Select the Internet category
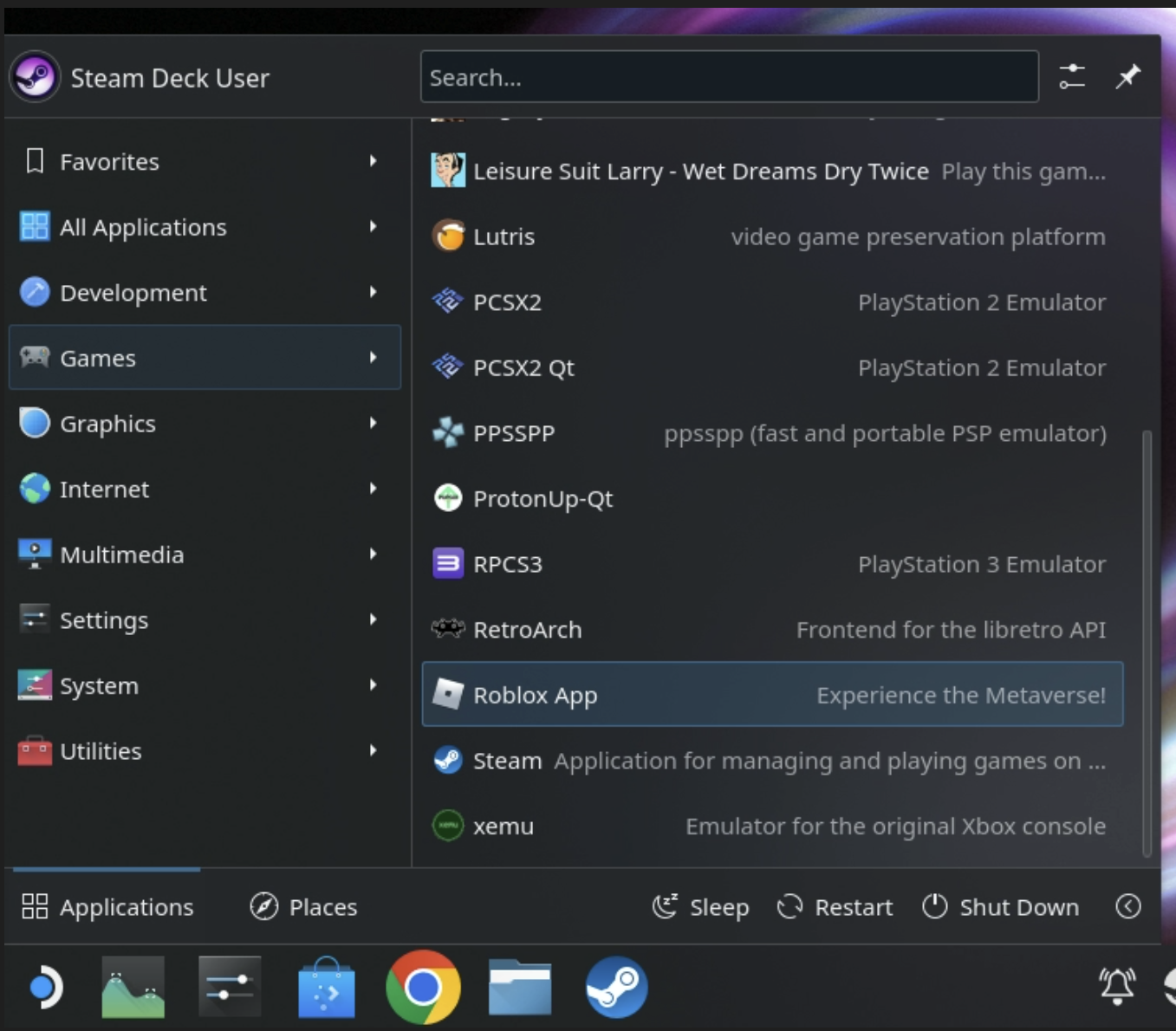 tap(205, 489)
